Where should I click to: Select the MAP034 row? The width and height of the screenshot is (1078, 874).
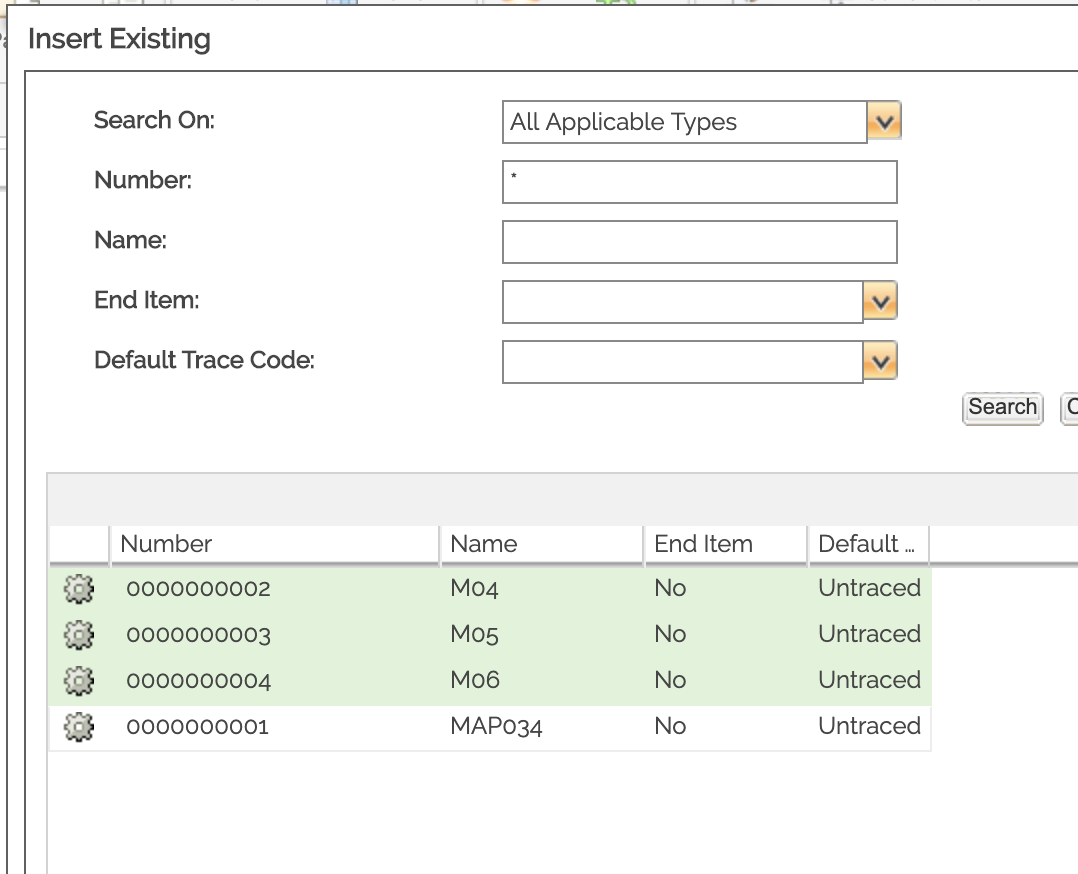pos(496,727)
